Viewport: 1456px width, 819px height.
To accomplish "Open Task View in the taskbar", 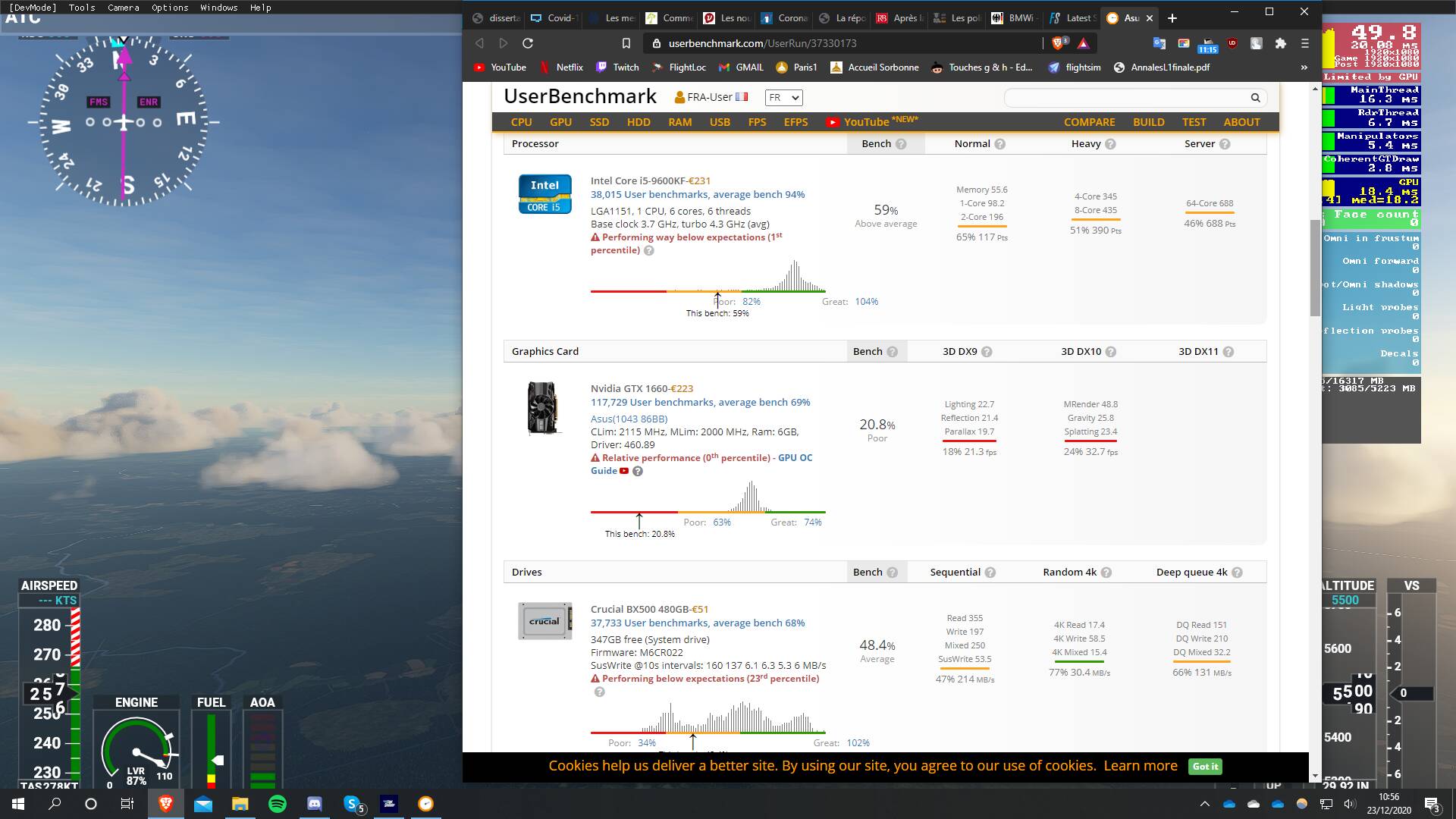I will pyautogui.click(x=127, y=804).
